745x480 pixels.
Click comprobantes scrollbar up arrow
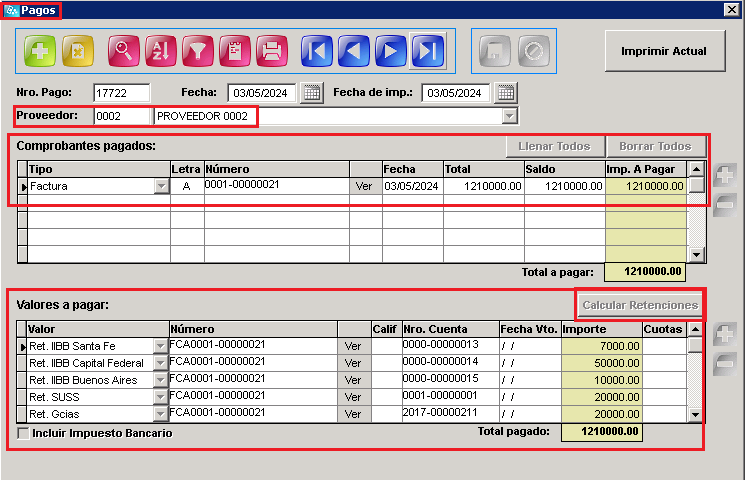point(697,169)
